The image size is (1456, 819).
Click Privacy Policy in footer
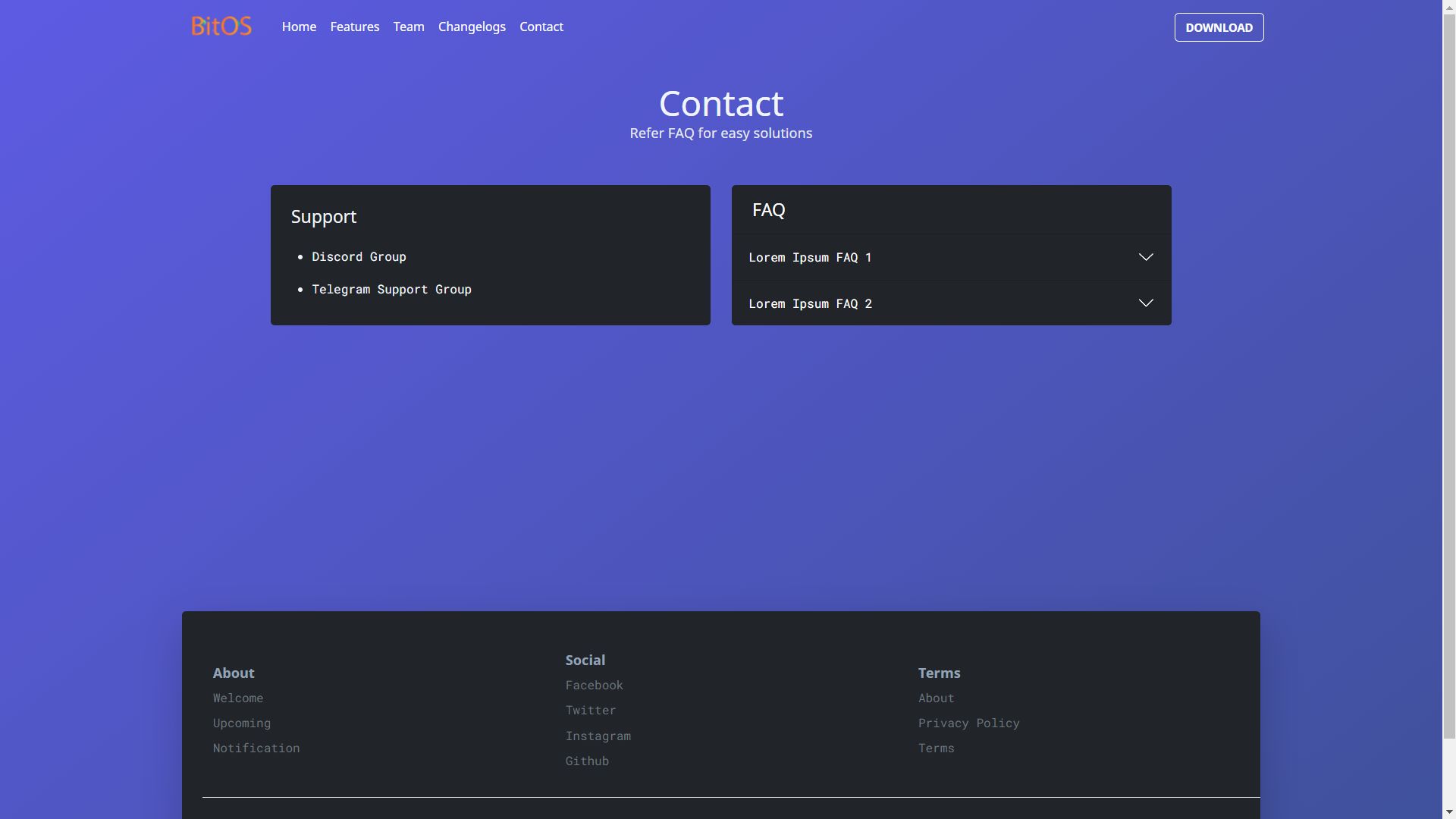(x=968, y=723)
